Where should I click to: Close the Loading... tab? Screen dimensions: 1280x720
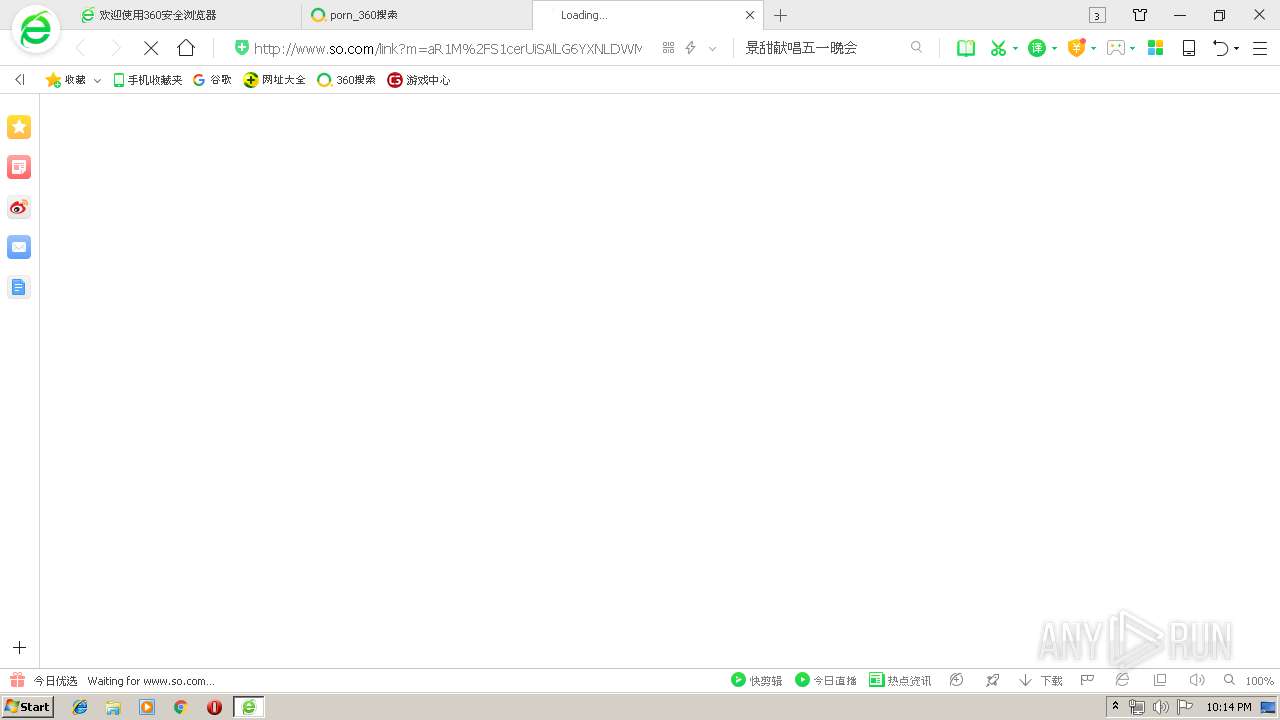(750, 15)
